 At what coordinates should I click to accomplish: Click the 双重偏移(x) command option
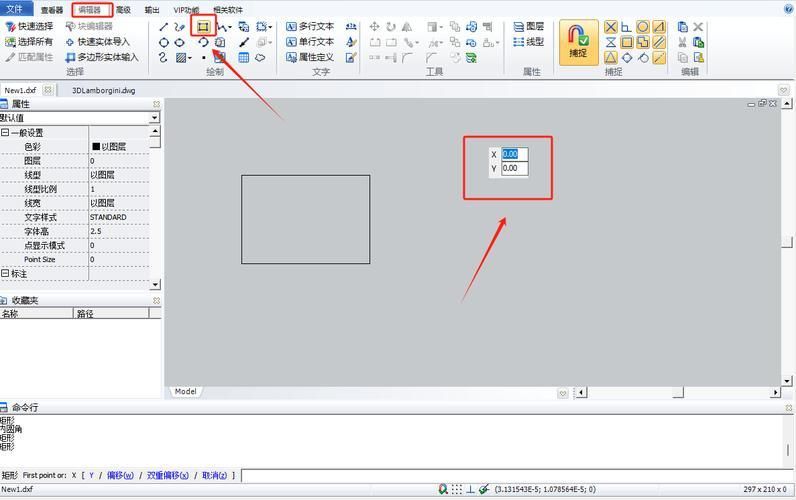tap(168, 475)
